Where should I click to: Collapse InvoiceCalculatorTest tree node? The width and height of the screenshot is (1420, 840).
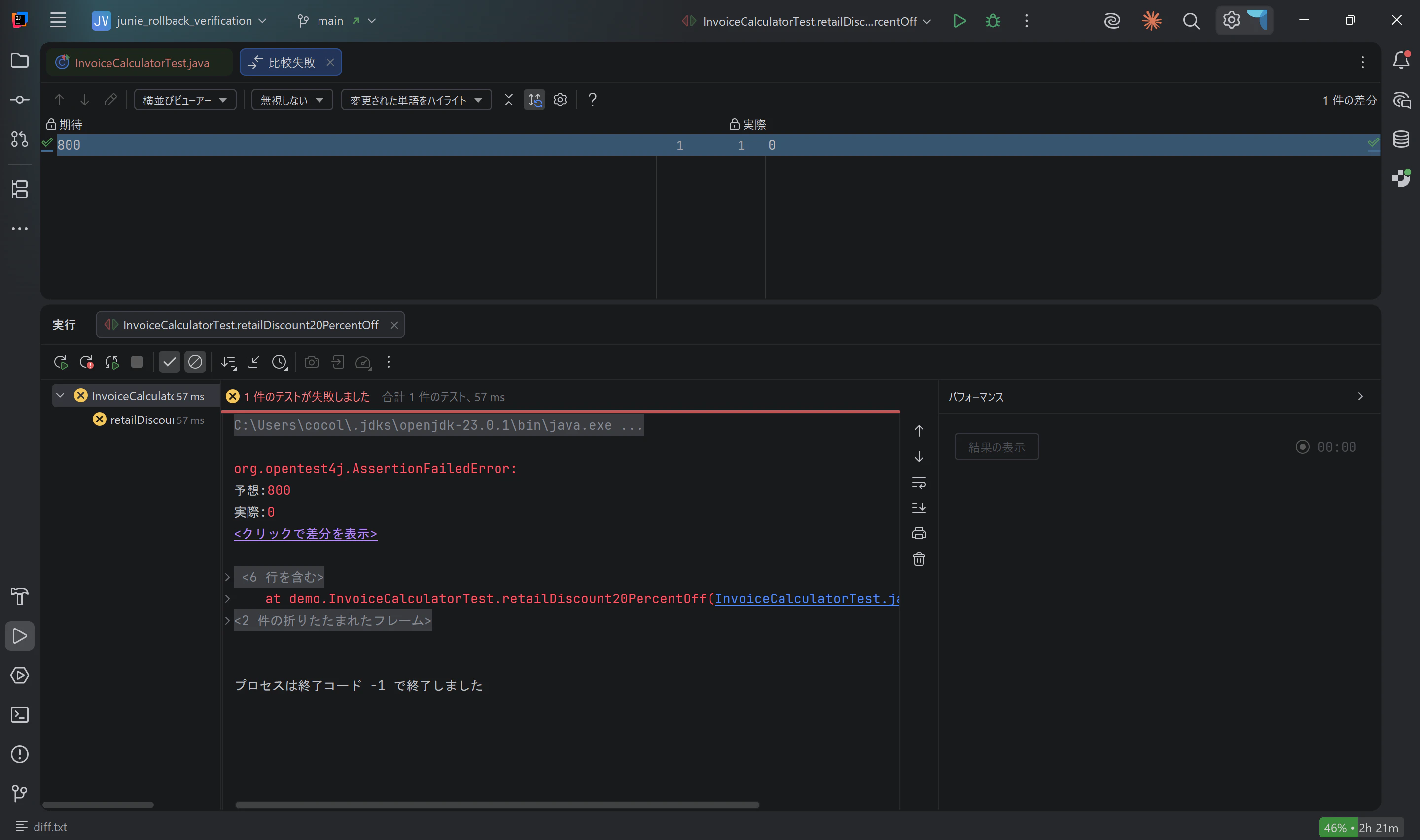click(61, 396)
